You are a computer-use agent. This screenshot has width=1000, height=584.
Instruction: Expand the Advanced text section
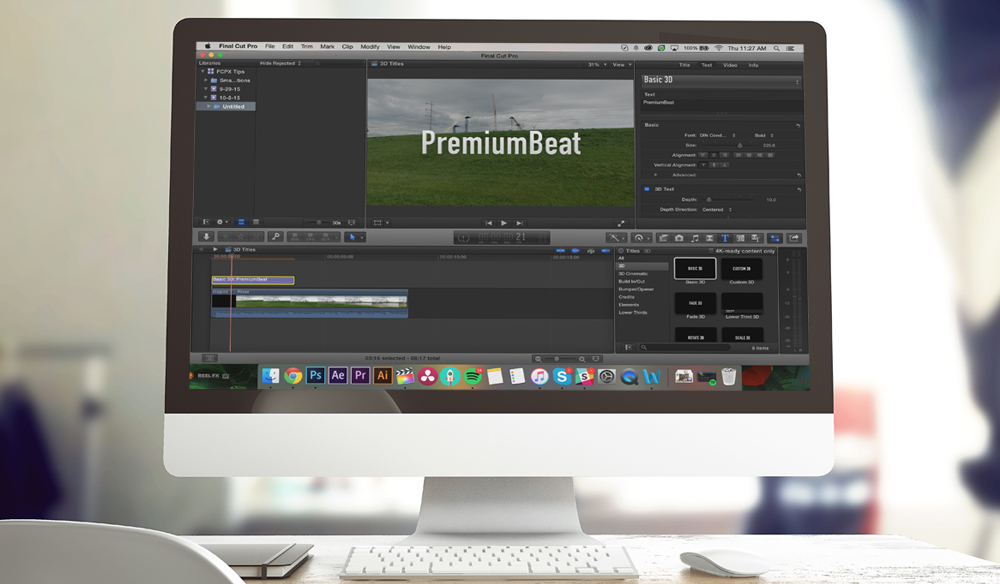click(656, 175)
